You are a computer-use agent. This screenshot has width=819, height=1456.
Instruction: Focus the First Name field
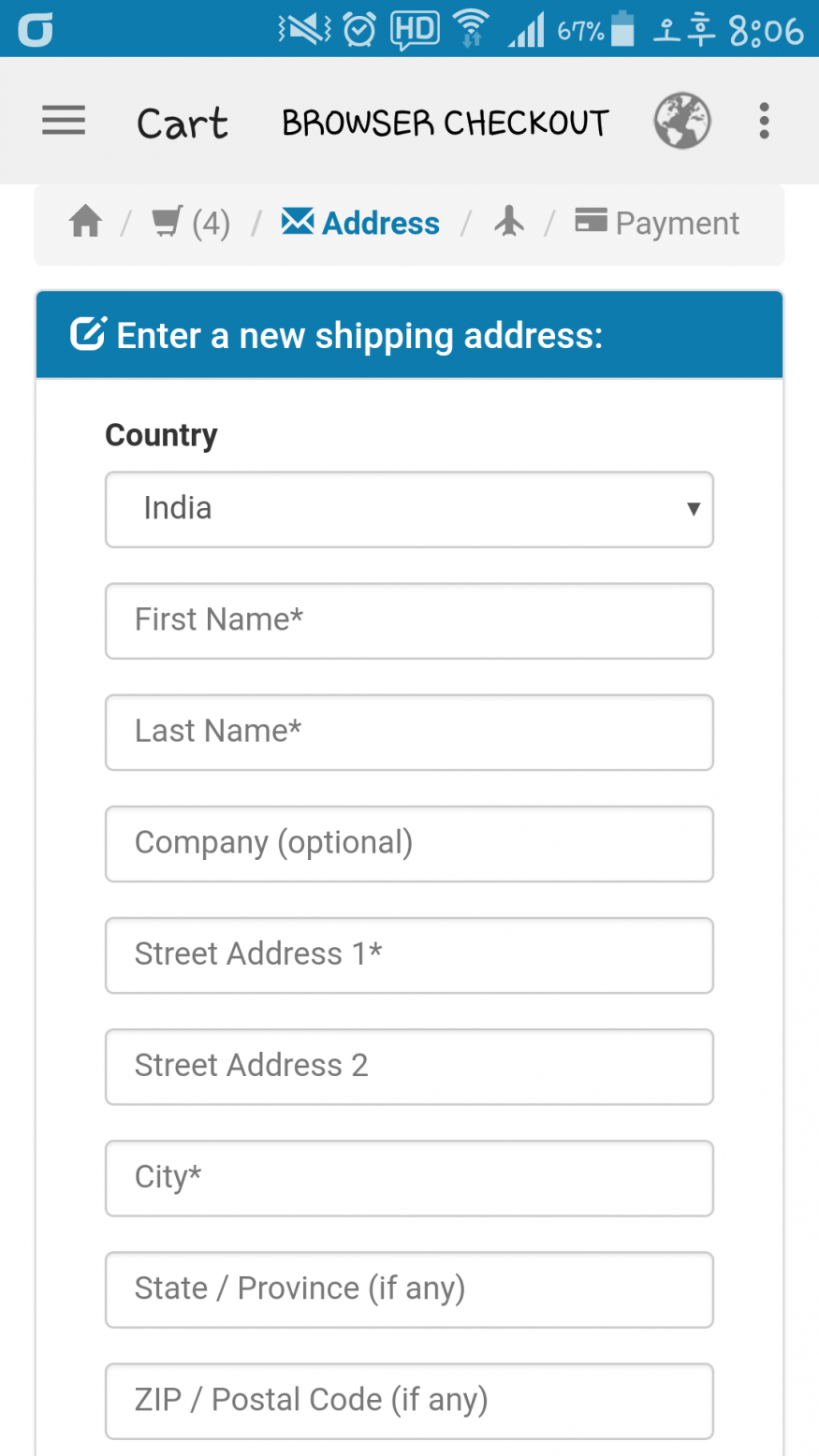click(x=409, y=620)
